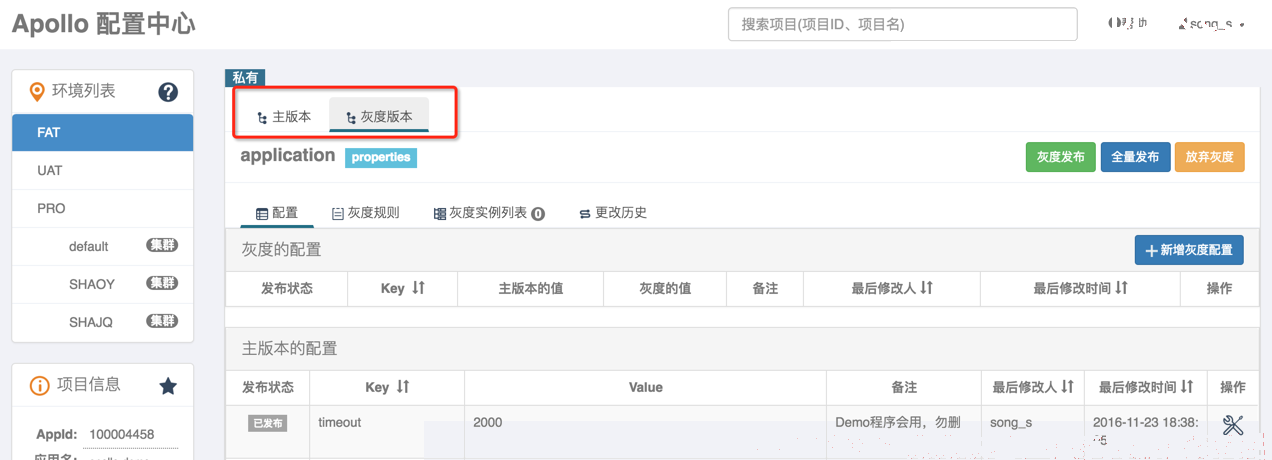The width and height of the screenshot is (1272, 460).
Task: Click the application namespace name
Action: (288, 155)
